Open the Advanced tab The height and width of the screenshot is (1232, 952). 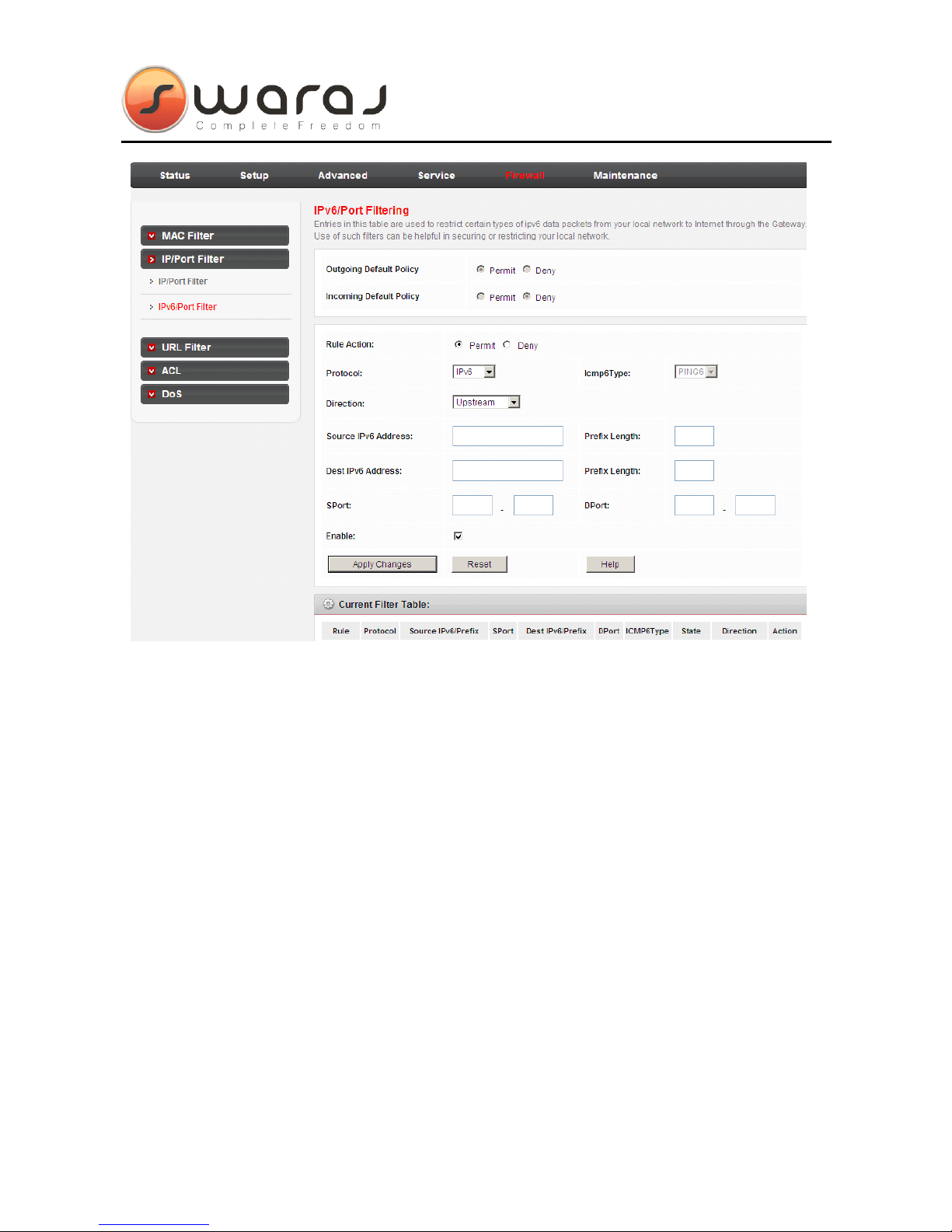[x=343, y=176]
